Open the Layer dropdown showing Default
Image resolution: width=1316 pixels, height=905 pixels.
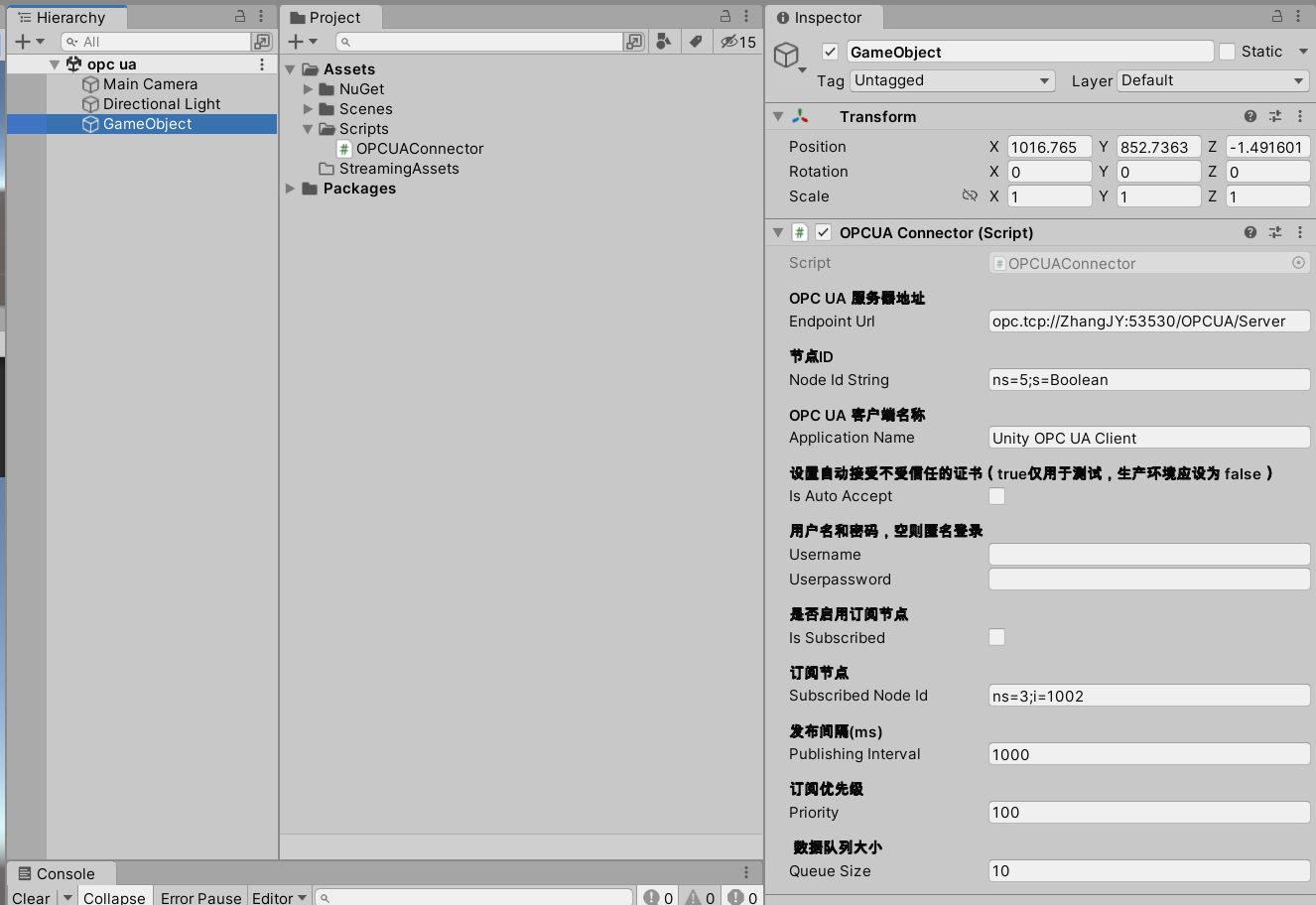(1212, 80)
